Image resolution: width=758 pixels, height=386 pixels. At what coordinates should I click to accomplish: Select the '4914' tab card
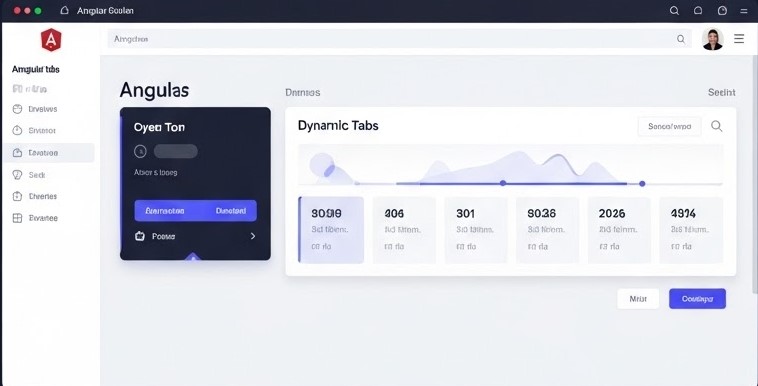691,230
